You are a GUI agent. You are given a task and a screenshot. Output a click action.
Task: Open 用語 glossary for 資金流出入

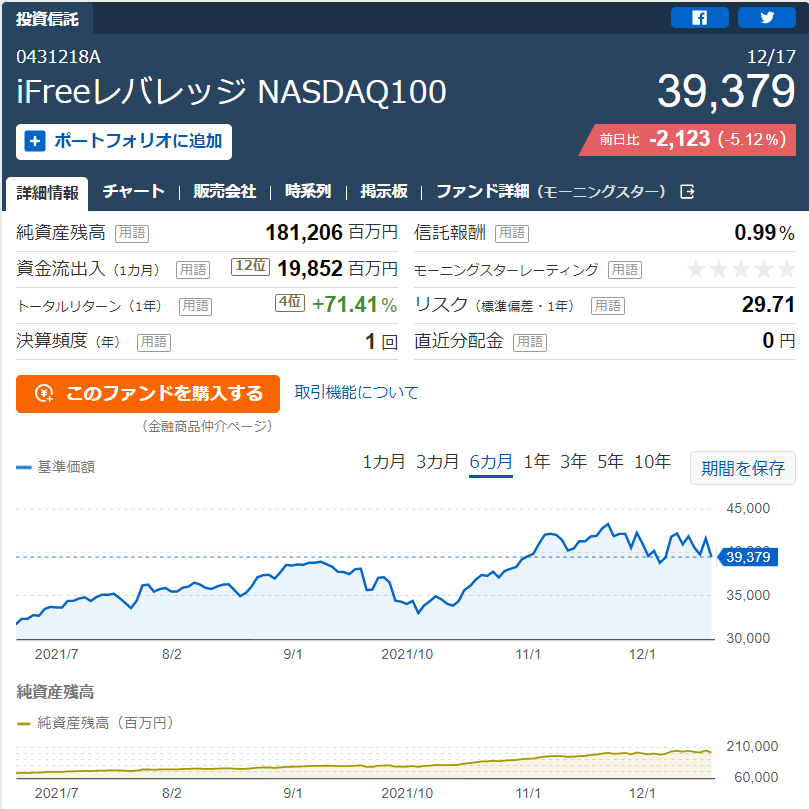point(193,269)
